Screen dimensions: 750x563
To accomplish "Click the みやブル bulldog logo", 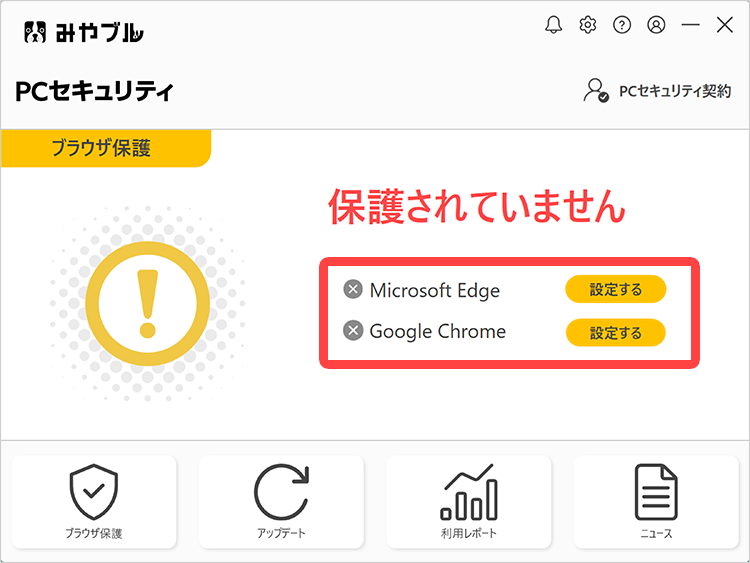I will tap(35, 33).
